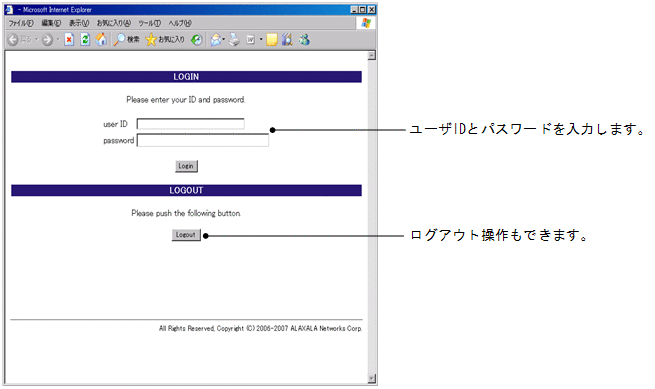The height and width of the screenshot is (389, 655).
Task: Click the Back arrow toolbar button
Action: pos(13,40)
